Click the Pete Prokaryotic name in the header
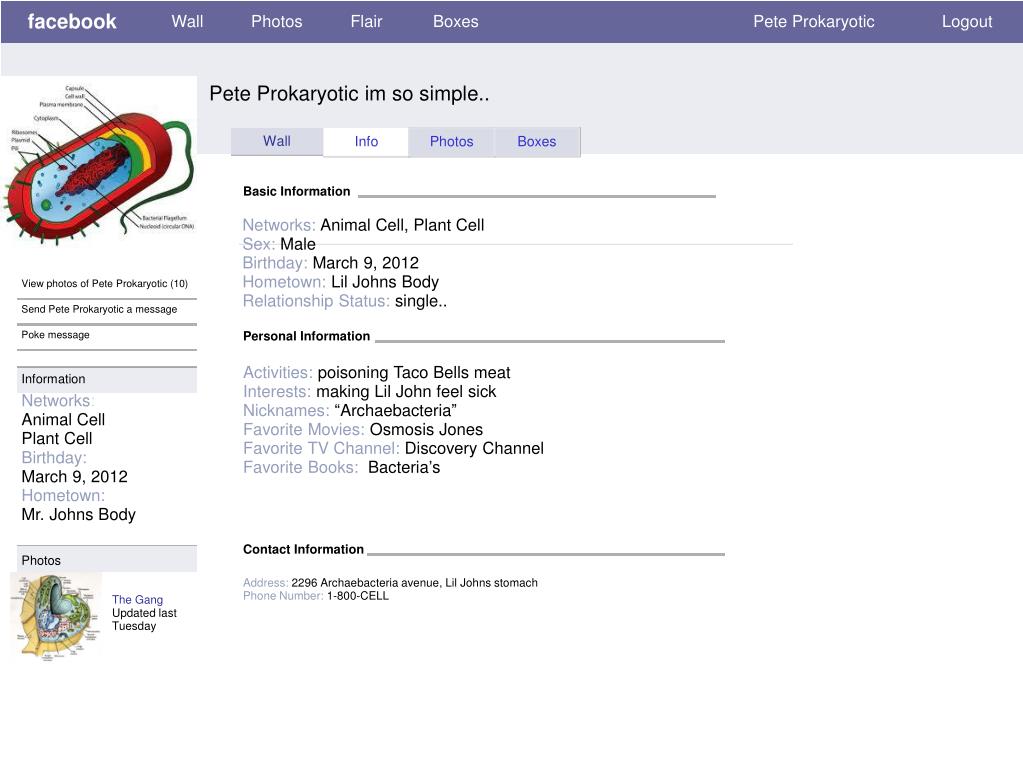1023x767 pixels. [x=814, y=22]
